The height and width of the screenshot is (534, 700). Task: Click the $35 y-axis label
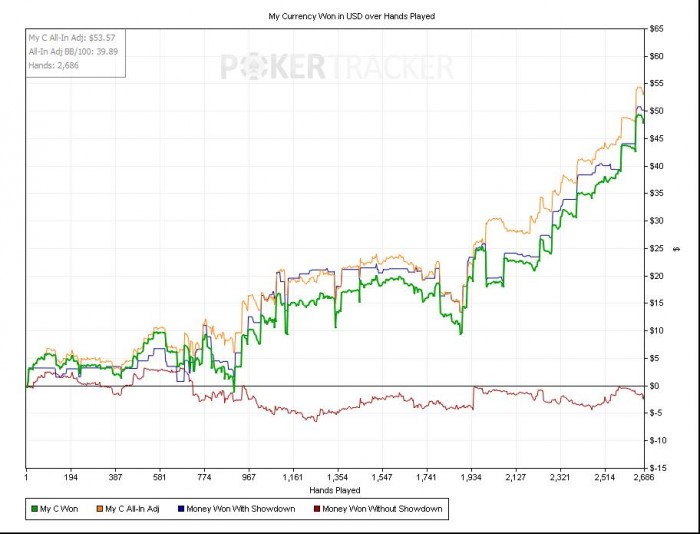click(656, 193)
